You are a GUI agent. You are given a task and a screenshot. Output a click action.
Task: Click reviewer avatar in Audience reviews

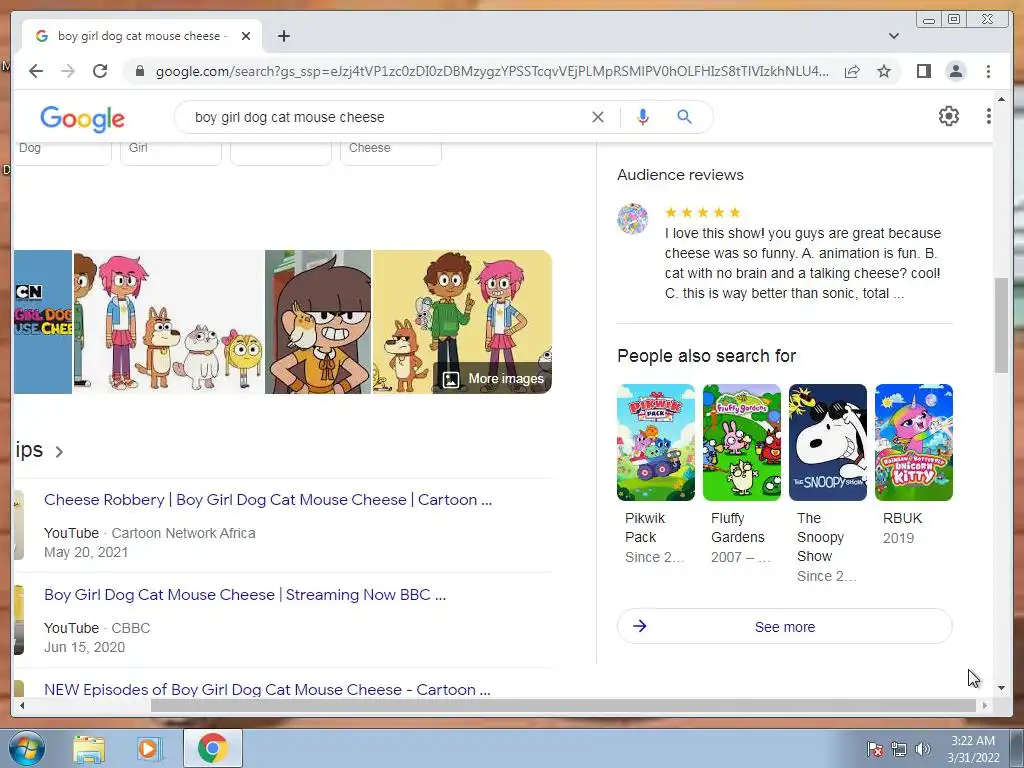(x=633, y=219)
